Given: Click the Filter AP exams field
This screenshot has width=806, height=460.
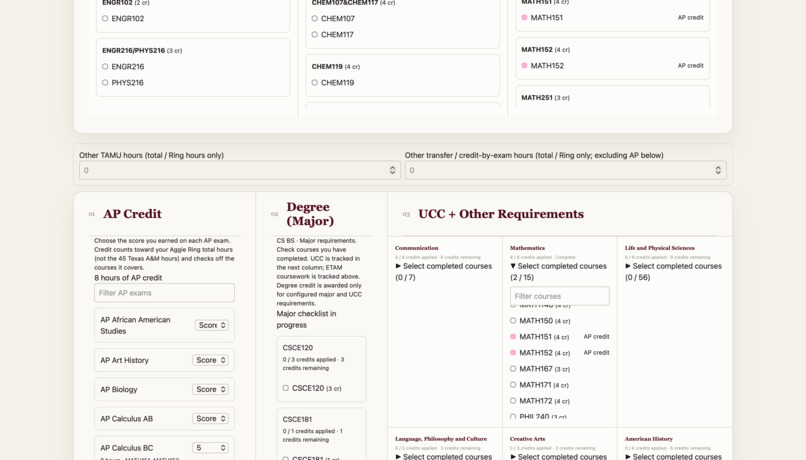Looking at the screenshot, I should 164,293.
